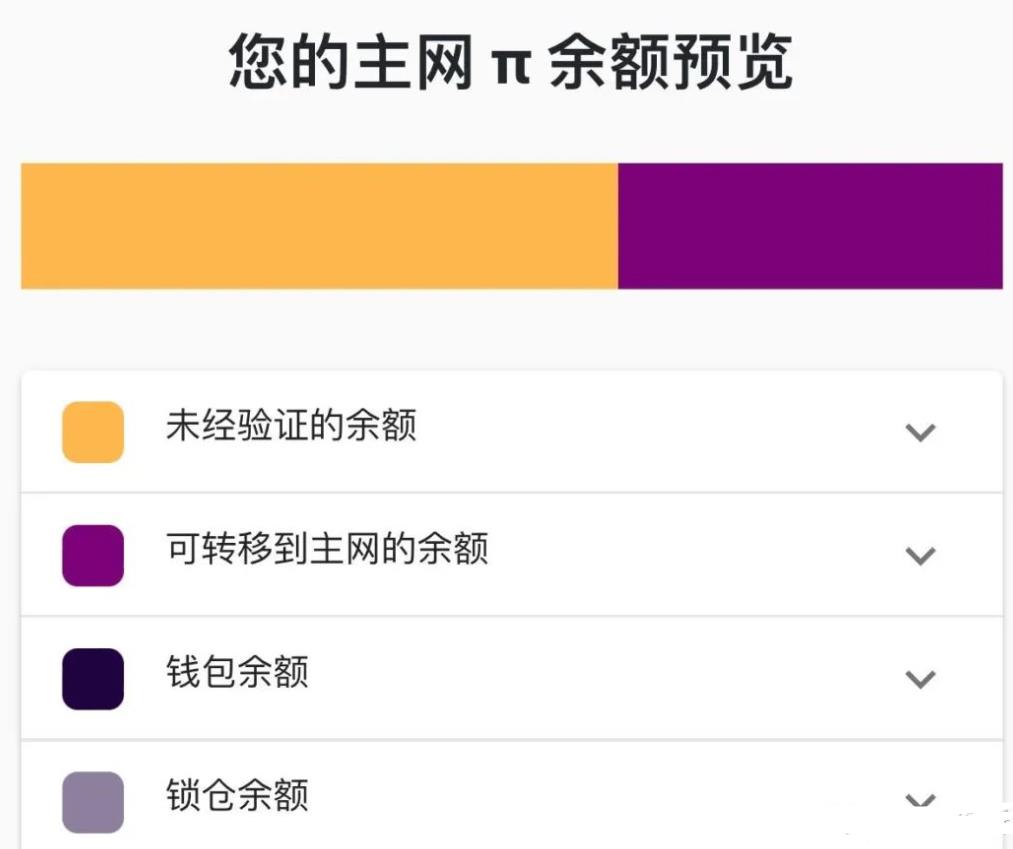Expand the 可转移到主网的余额 chevron

pos(920,556)
